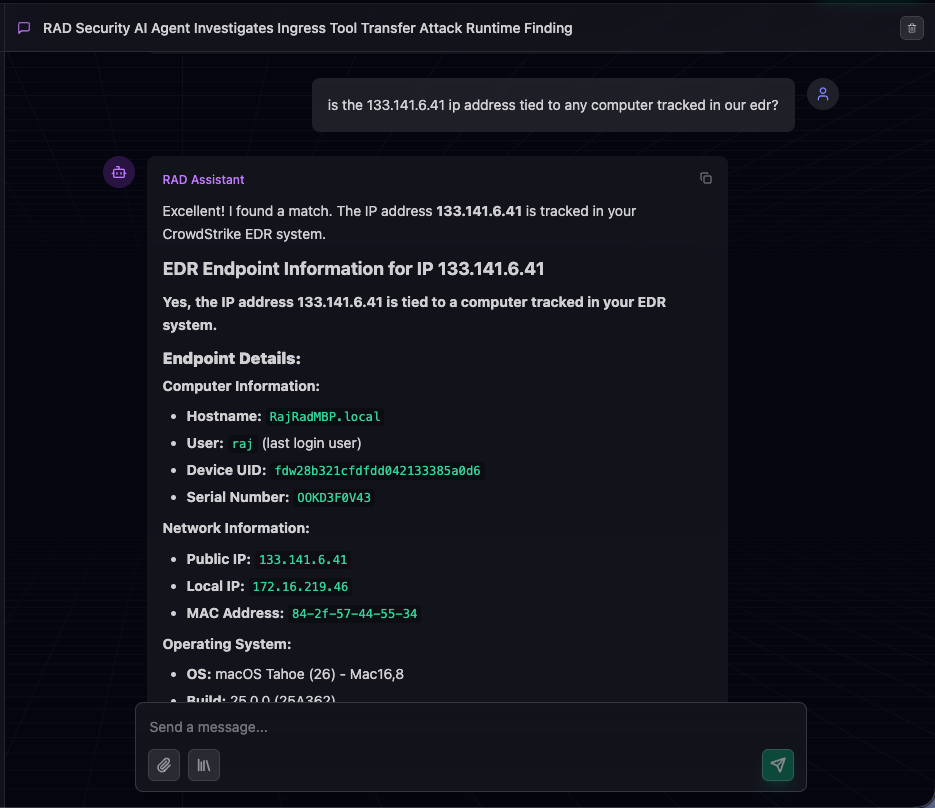Click the Local IP 172.16.219.46 value
935x808 pixels.
300,587
